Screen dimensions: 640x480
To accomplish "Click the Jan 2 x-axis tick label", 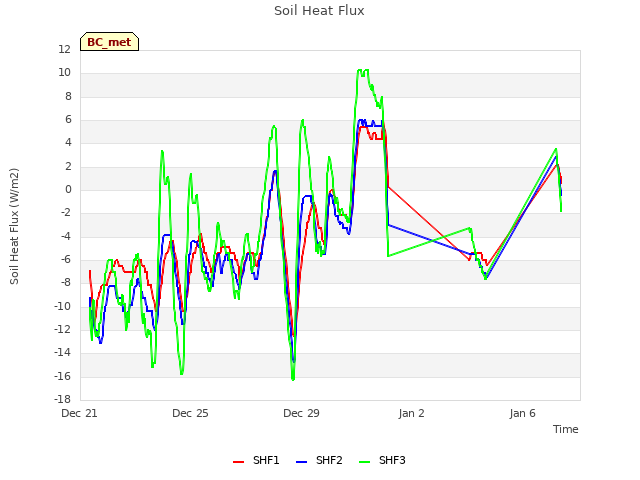I will click(411, 413).
